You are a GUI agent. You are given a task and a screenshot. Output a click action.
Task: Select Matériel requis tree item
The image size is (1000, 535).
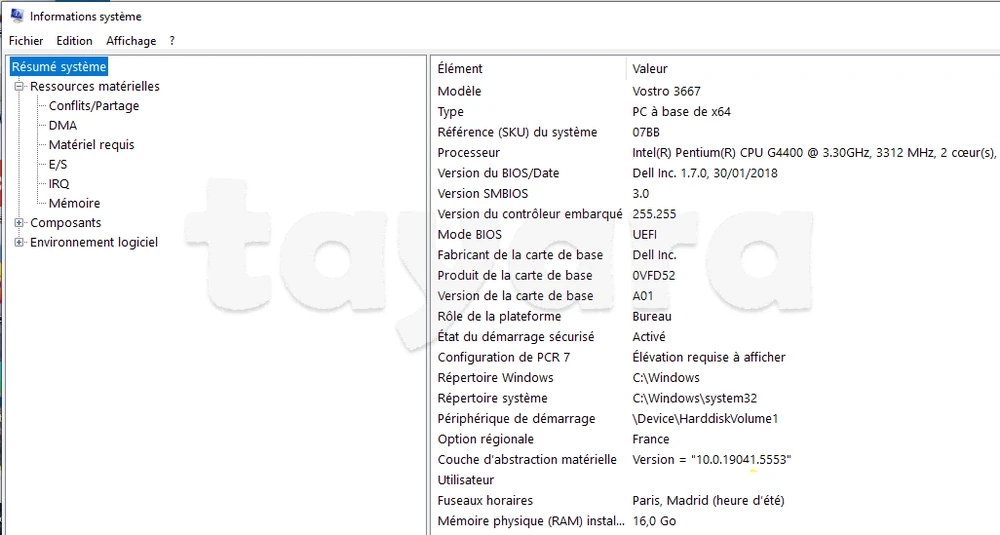pyautogui.click(x=91, y=145)
